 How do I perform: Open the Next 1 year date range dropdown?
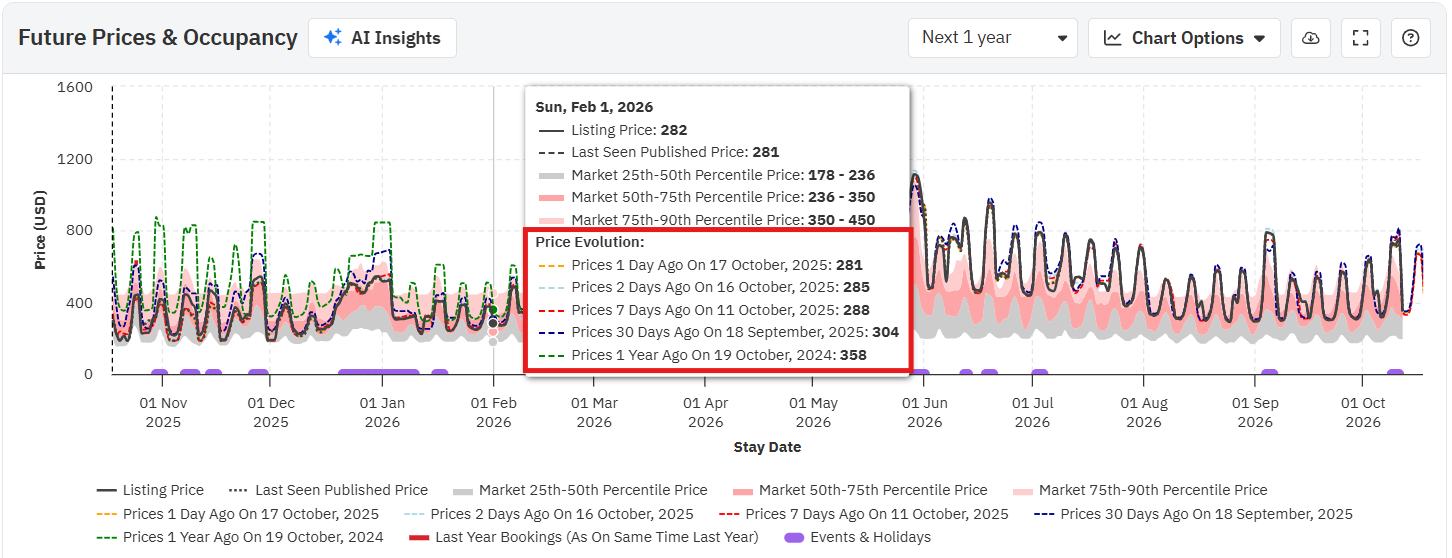coord(992,38)
